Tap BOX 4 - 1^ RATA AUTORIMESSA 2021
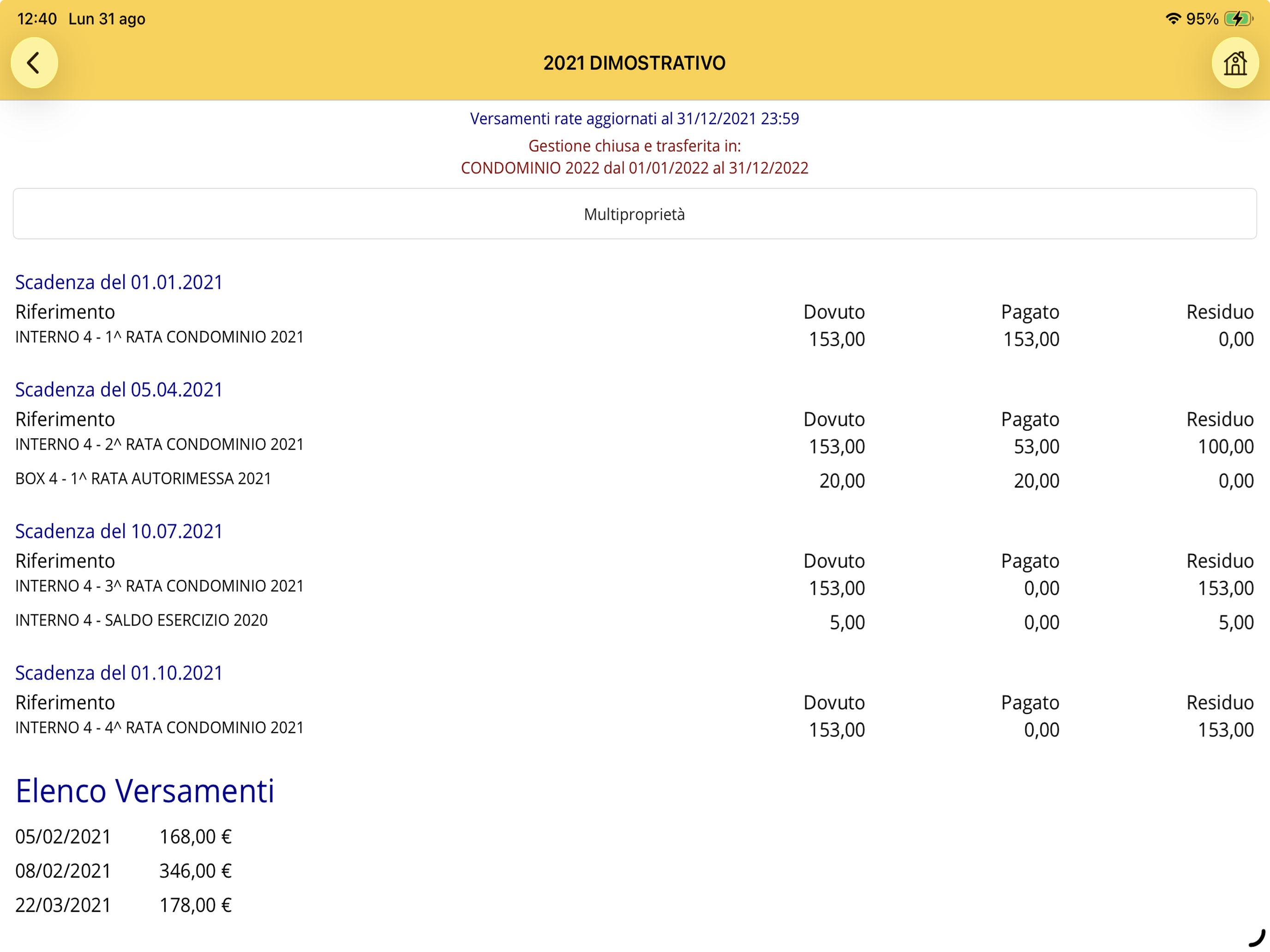 143,479
